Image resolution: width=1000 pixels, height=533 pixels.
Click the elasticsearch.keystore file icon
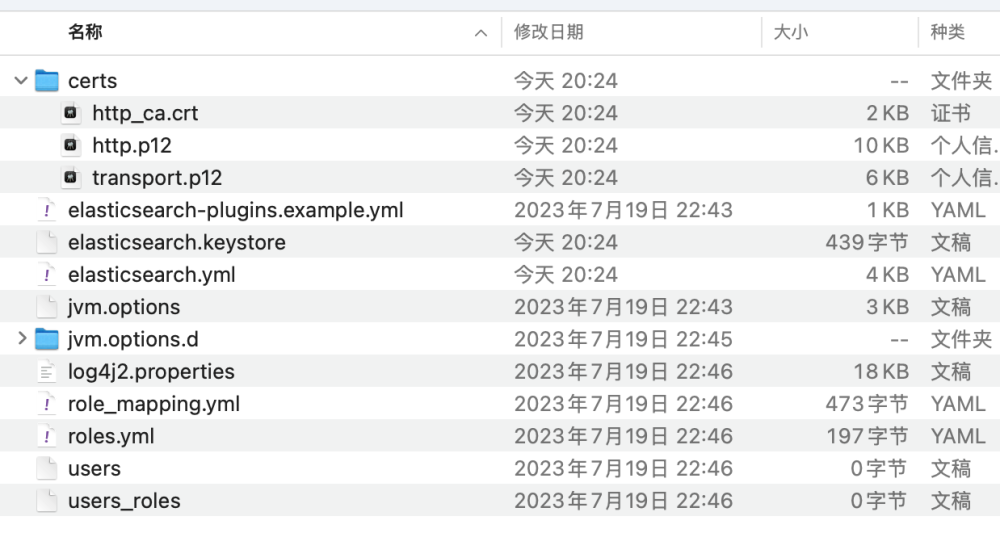pos(47,243)
